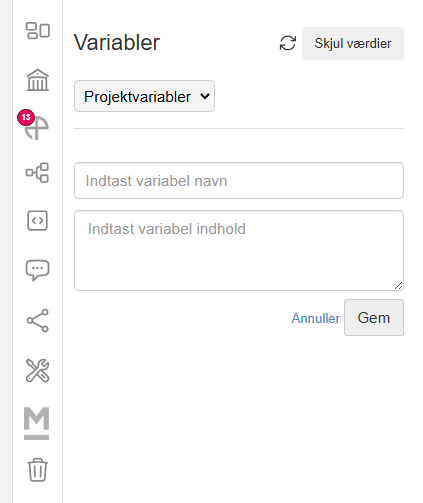Open the comment speech bubble icon
Viewport: 423px width, 503px height.
point(37,270)
